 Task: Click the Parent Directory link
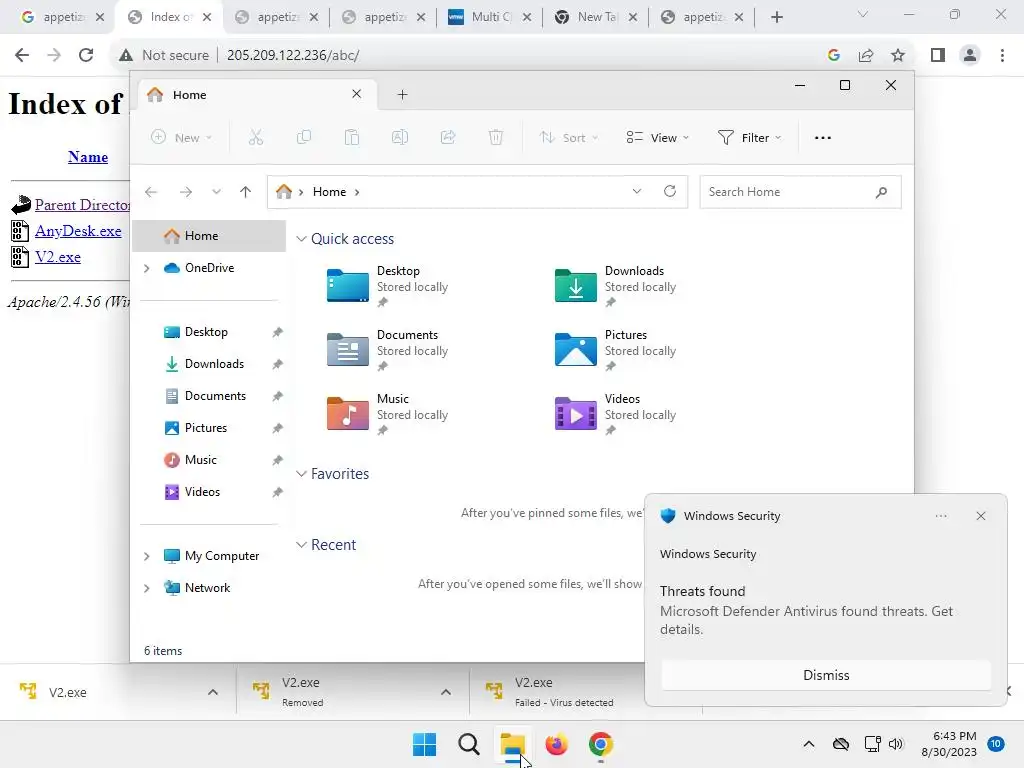click(x=82, y=204)
